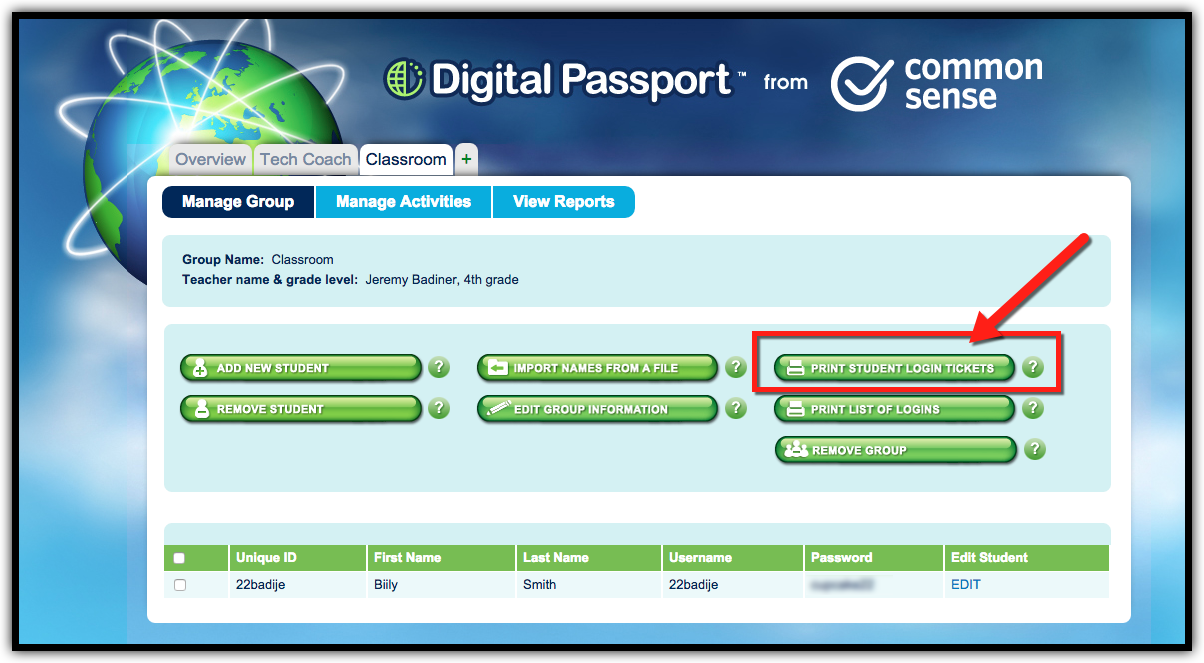Click the Last Name column header
Screen dimensions: 1204x663
(x=588, y=558)
